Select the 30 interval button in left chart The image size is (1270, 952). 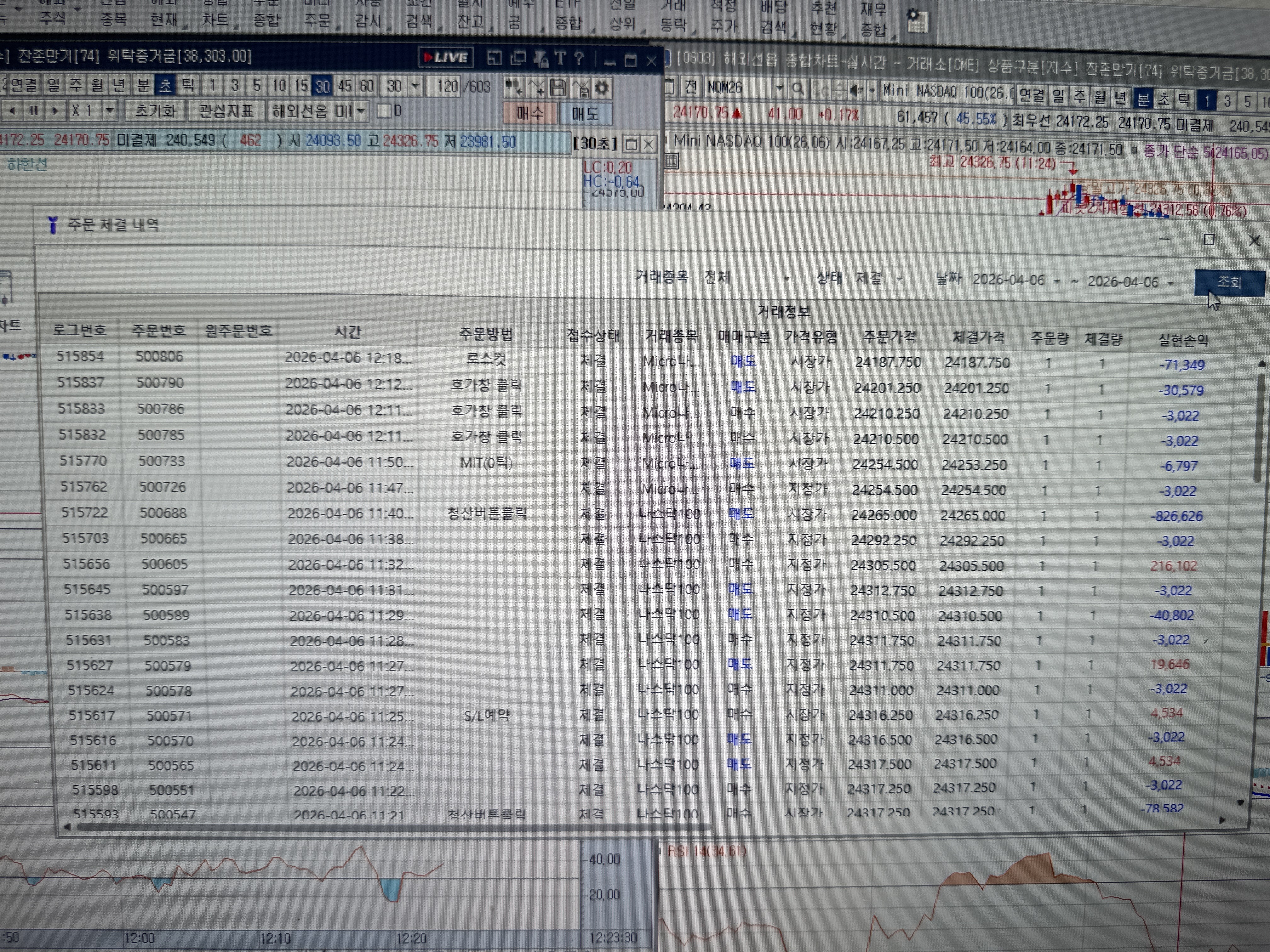(x=322, y=86)
